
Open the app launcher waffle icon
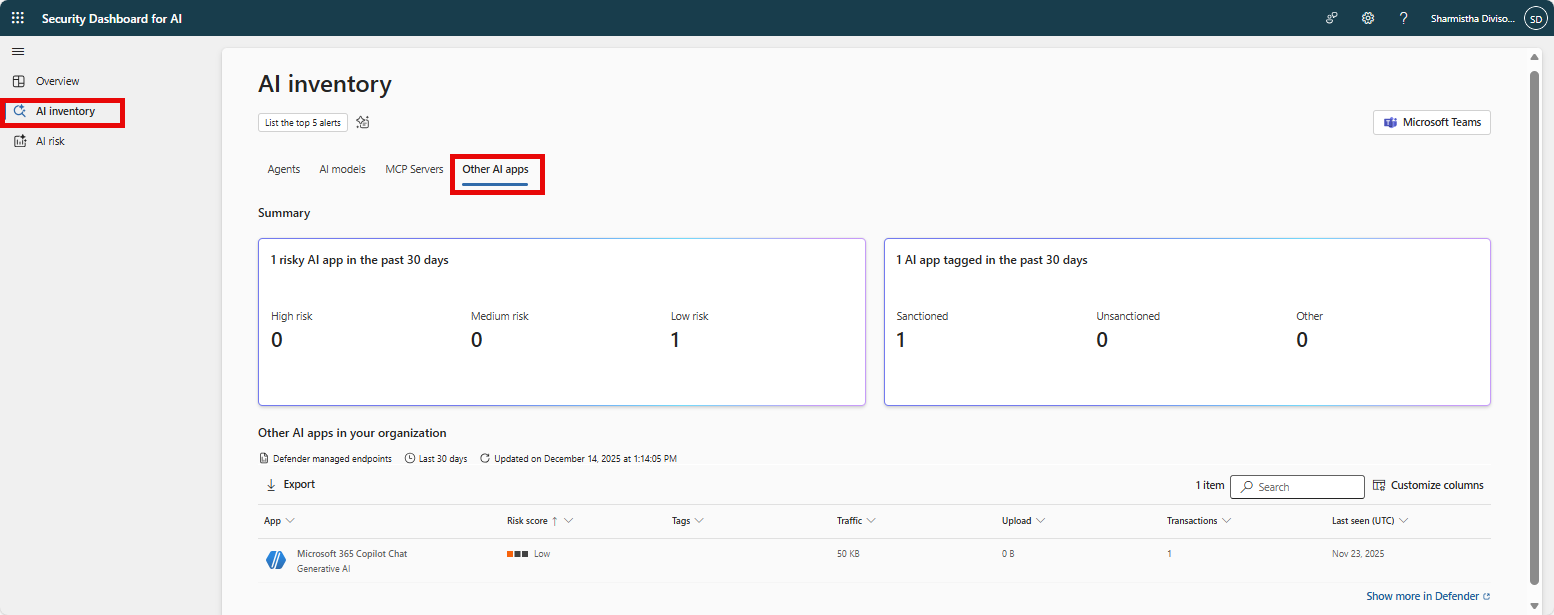(x=18, y=18)
